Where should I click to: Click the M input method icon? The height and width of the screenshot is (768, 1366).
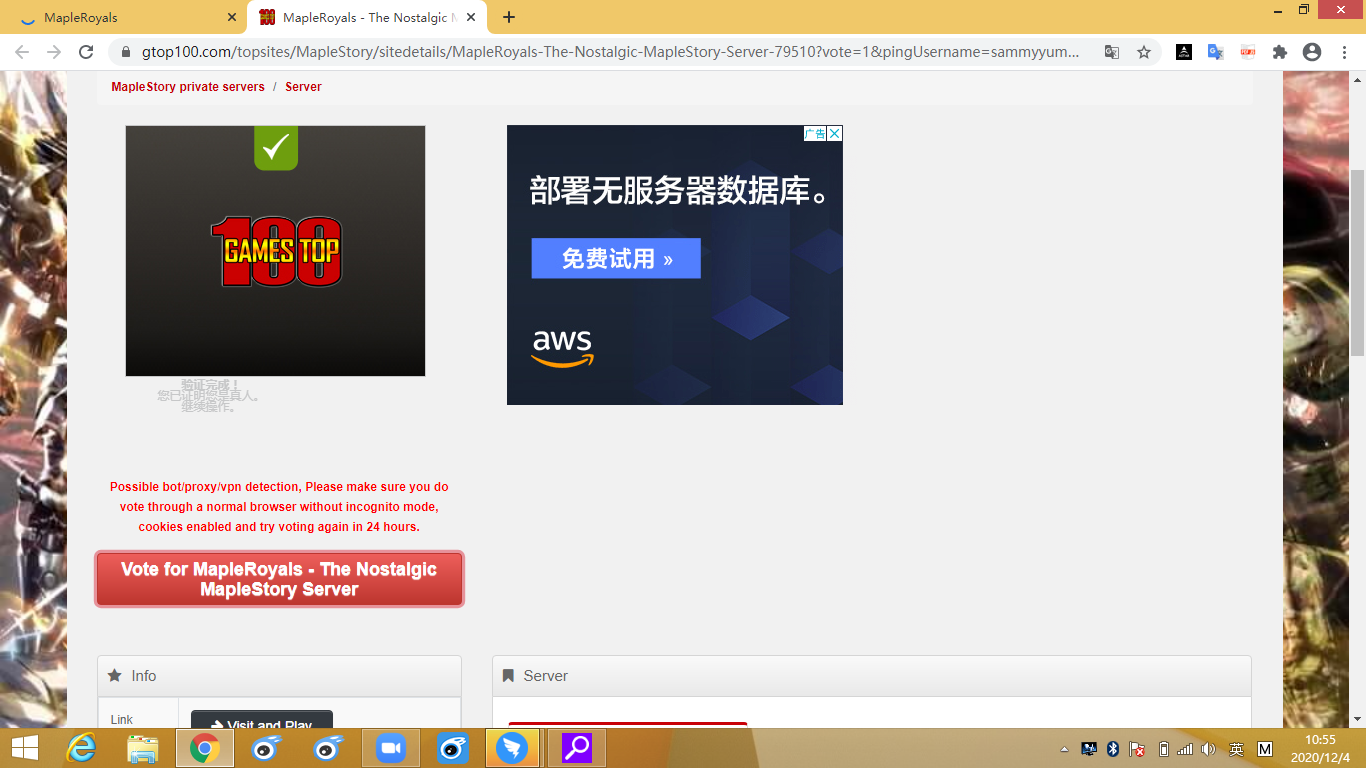pyautogui.click(x=1264, y=749)
